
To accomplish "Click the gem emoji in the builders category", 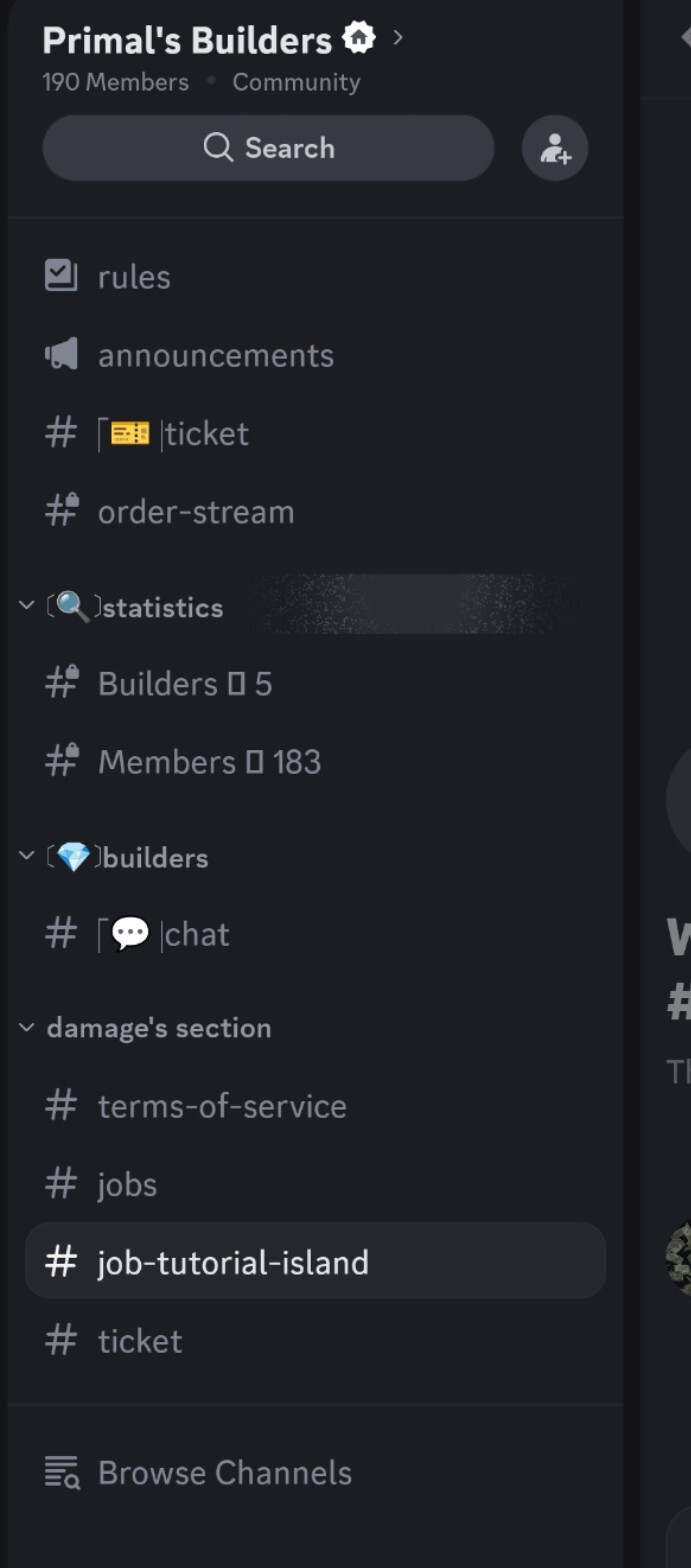I will pos(73,857).
